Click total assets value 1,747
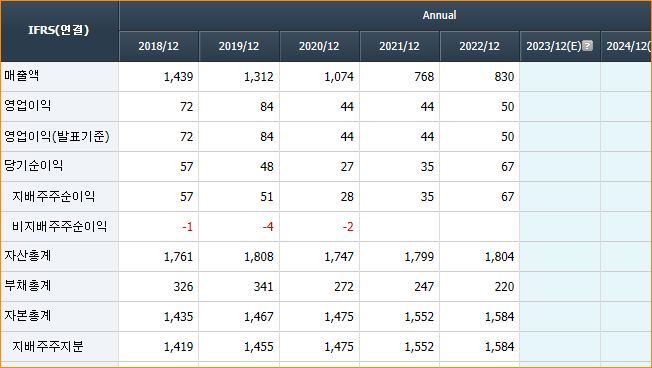The width and height of the screenshot is (652, 368). pyautogui.click(x=339, y=257)
